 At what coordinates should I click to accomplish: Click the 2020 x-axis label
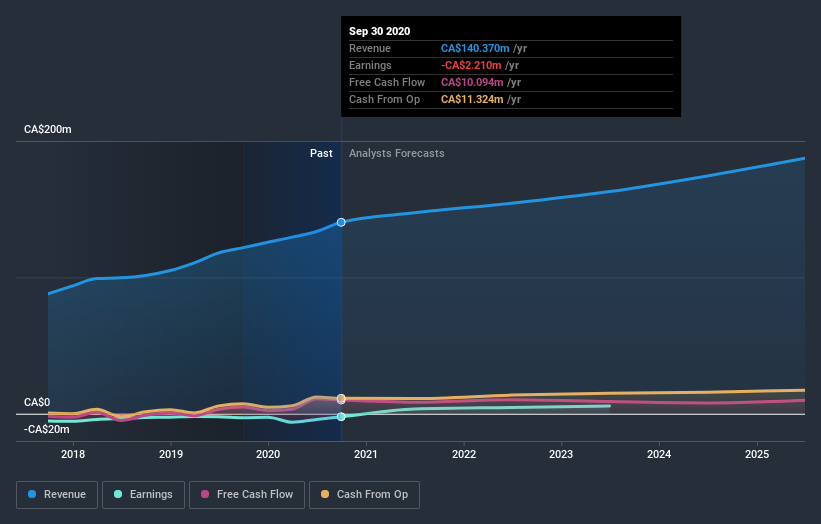coord(268,454)
